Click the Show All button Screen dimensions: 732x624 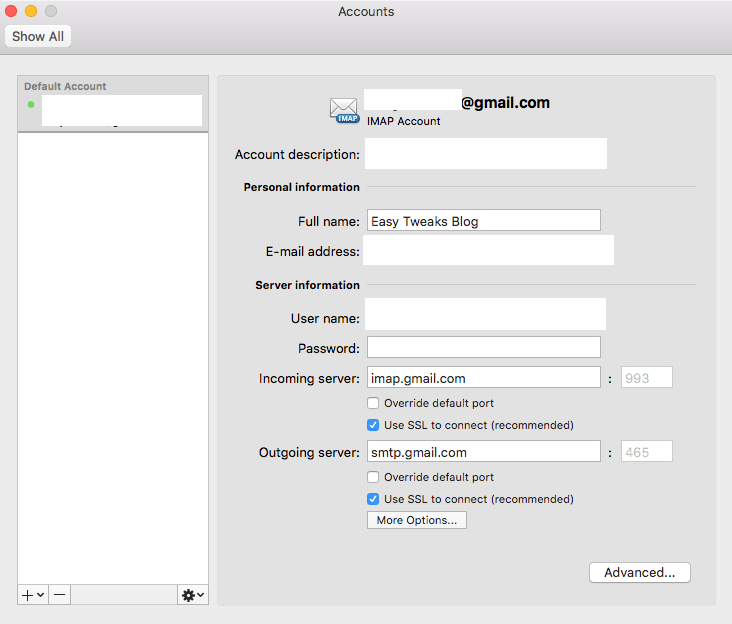pyautogui.click(x=38, y=36)
